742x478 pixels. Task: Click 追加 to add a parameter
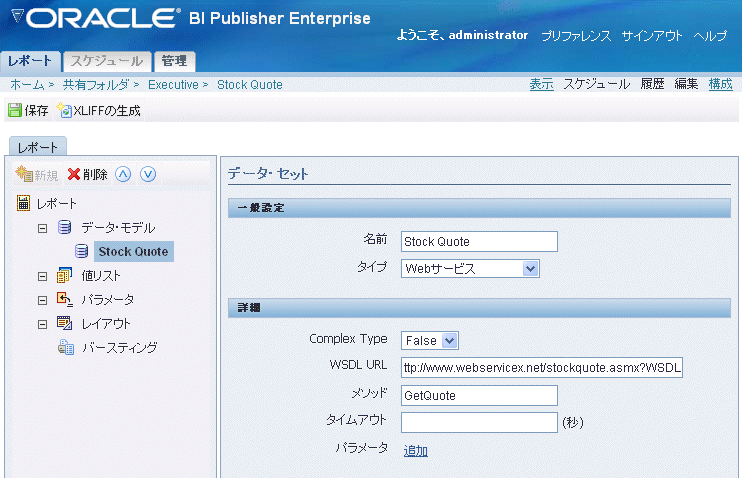(416, 451)
